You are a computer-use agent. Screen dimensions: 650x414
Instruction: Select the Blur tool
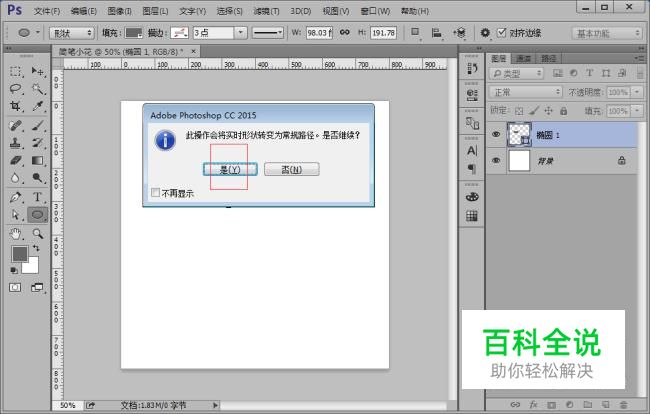(x=15, y=178)
